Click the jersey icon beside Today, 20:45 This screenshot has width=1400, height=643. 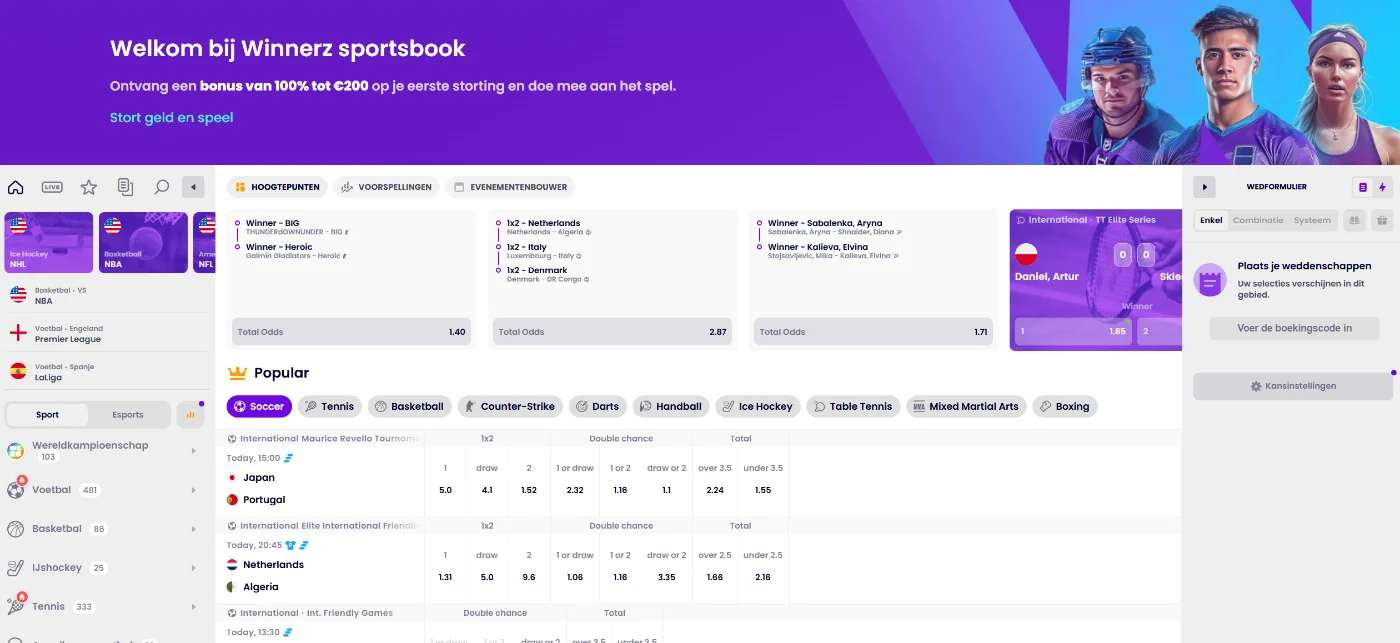(x=290, y=545)
